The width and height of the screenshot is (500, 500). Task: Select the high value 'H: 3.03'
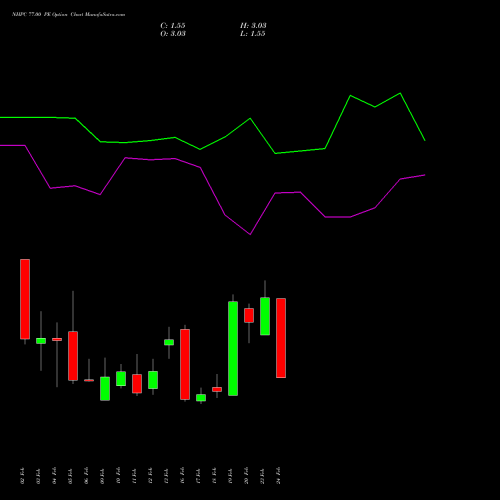click(x=253, y=26)
